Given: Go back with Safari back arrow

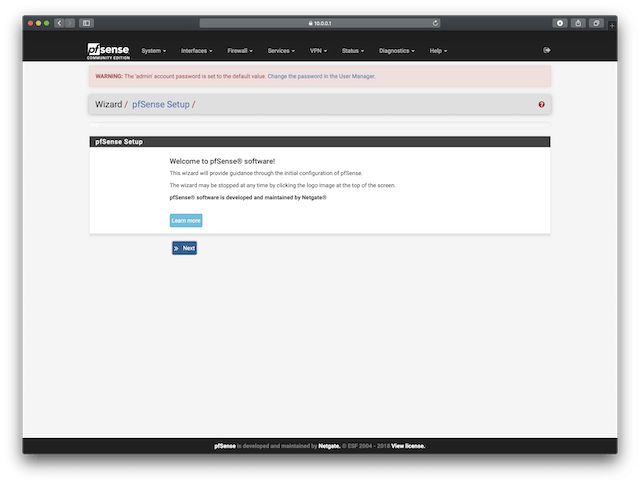Looking at the screenshot, I should [60, 23].
